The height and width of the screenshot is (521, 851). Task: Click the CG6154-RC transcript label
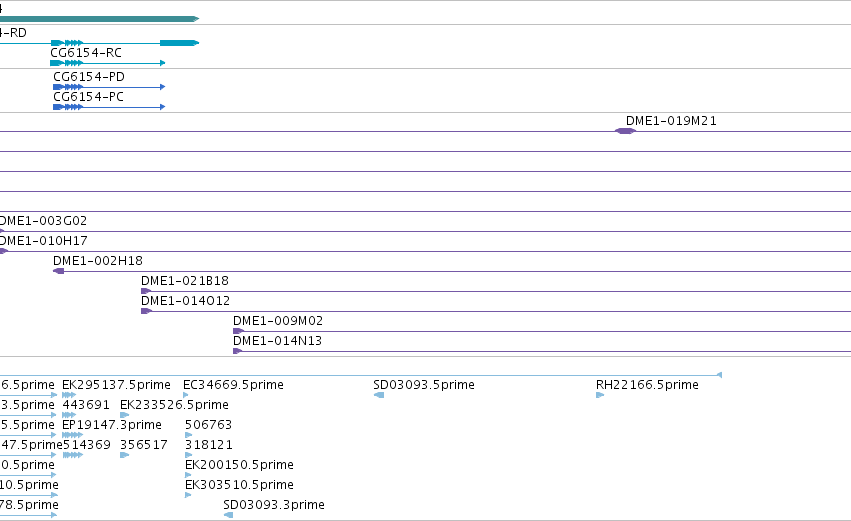coord(86,53)
